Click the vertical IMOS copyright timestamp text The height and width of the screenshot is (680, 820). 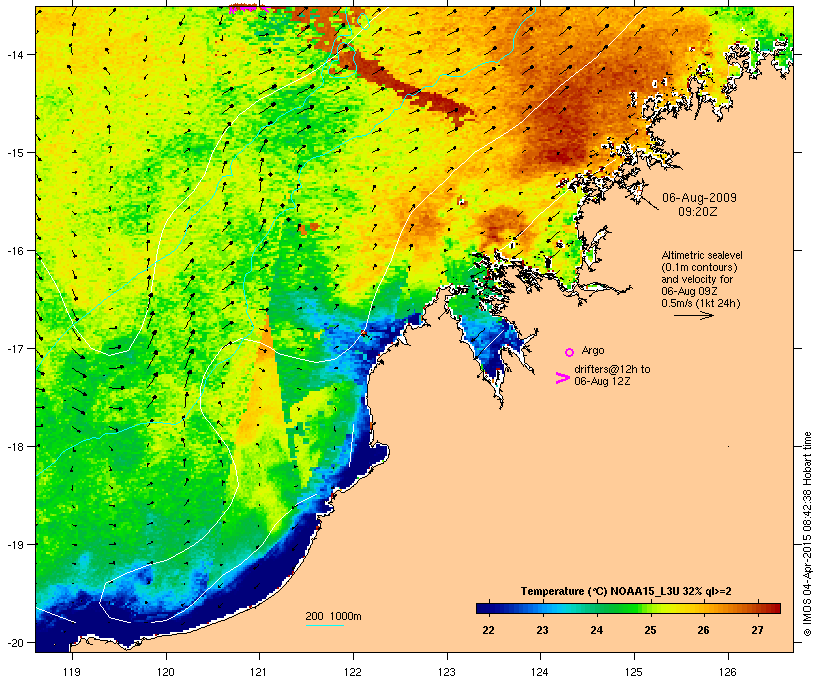pyautogui.click(x=807, y=535)
